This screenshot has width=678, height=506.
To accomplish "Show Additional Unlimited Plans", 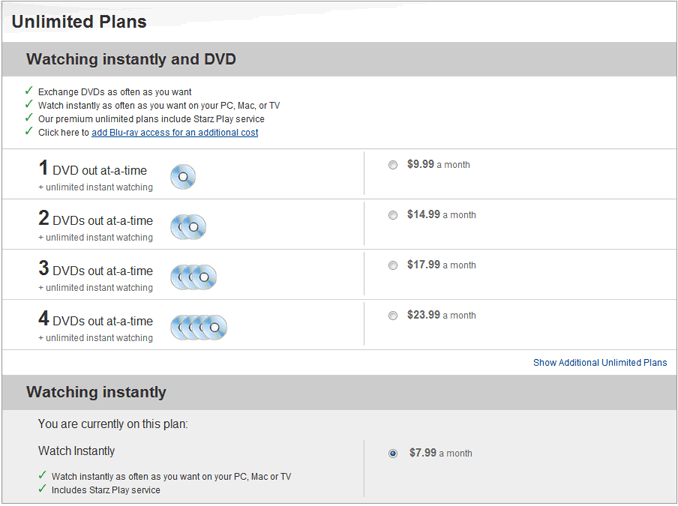I will 600,362.
